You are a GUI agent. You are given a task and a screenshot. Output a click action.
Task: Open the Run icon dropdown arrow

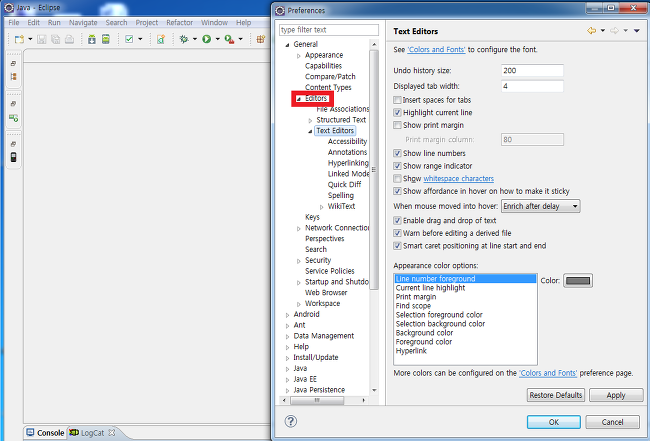pos(217,39)
